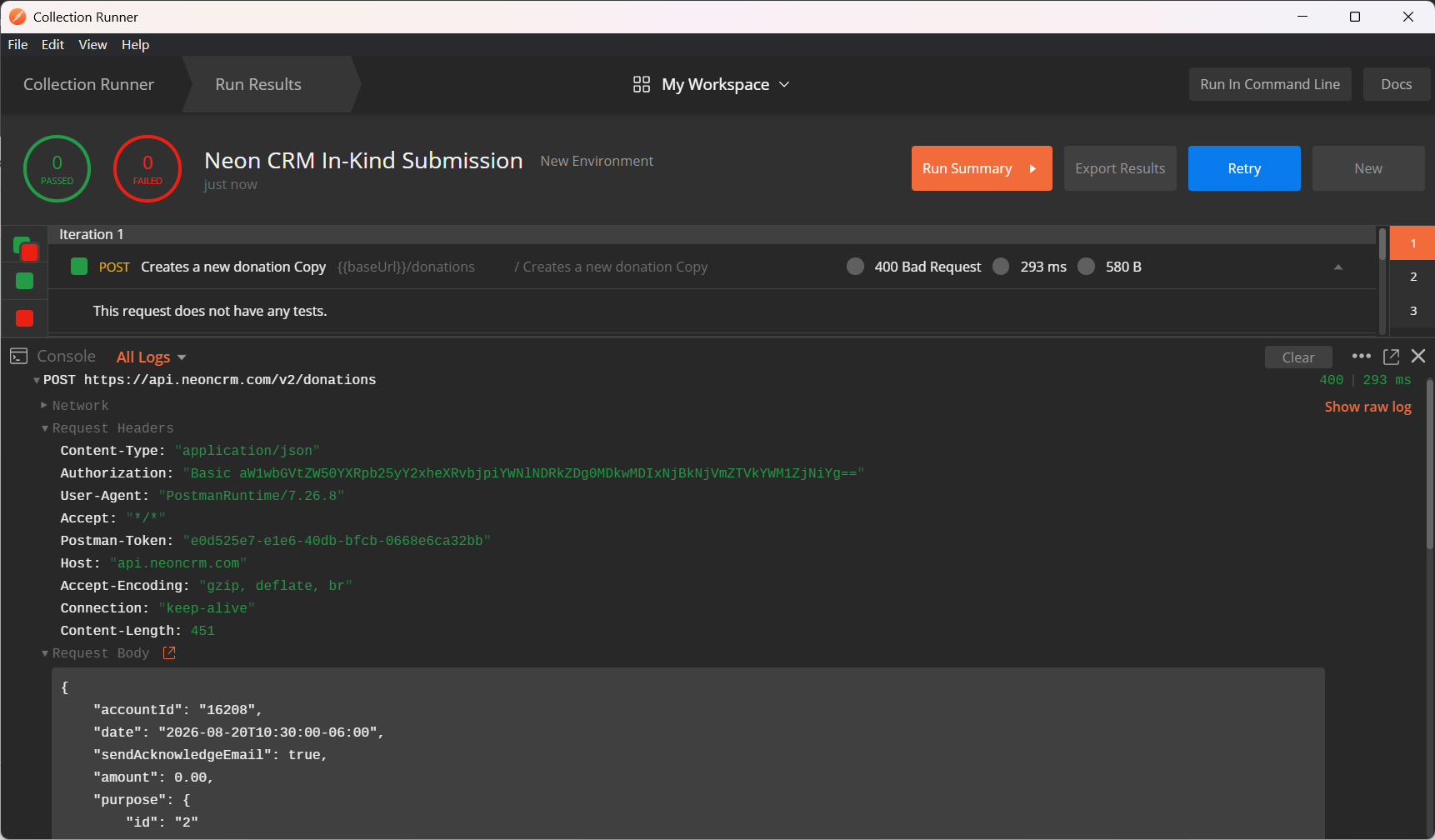Click the Show raw log link

click(1368, 407)
